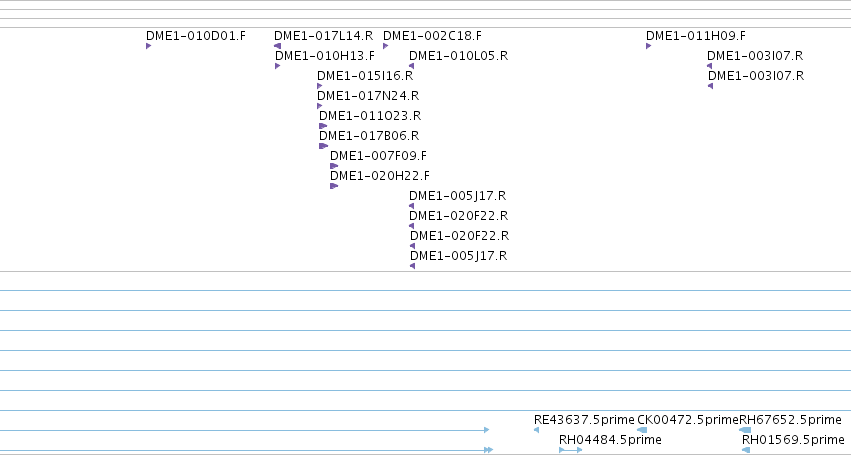Click the purple arrow under DME1-010D01.F
The height and width of the screenshot is (455, 851).
149,46
